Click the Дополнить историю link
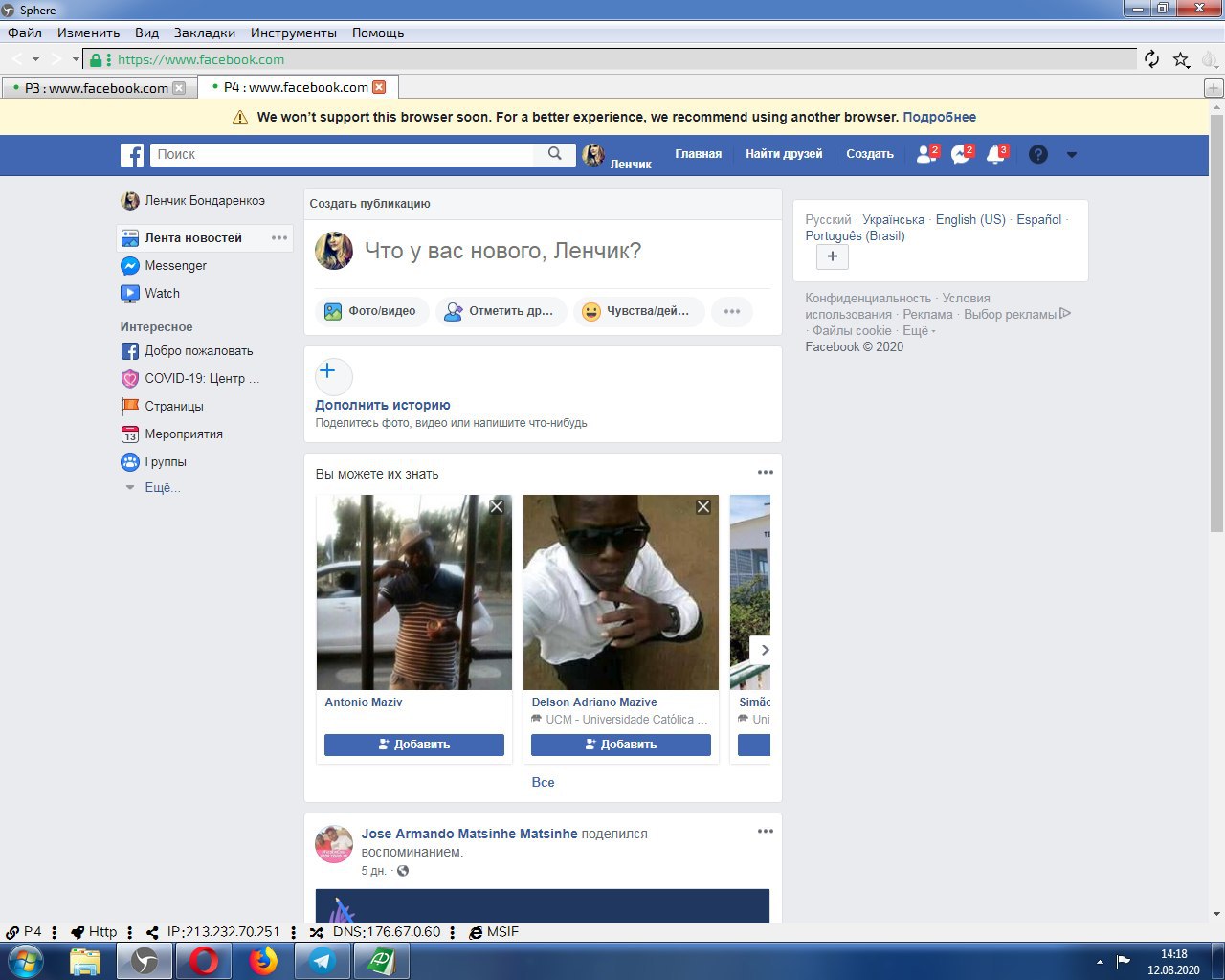The width and height of the screenshot is (1225, 980). 383,405
